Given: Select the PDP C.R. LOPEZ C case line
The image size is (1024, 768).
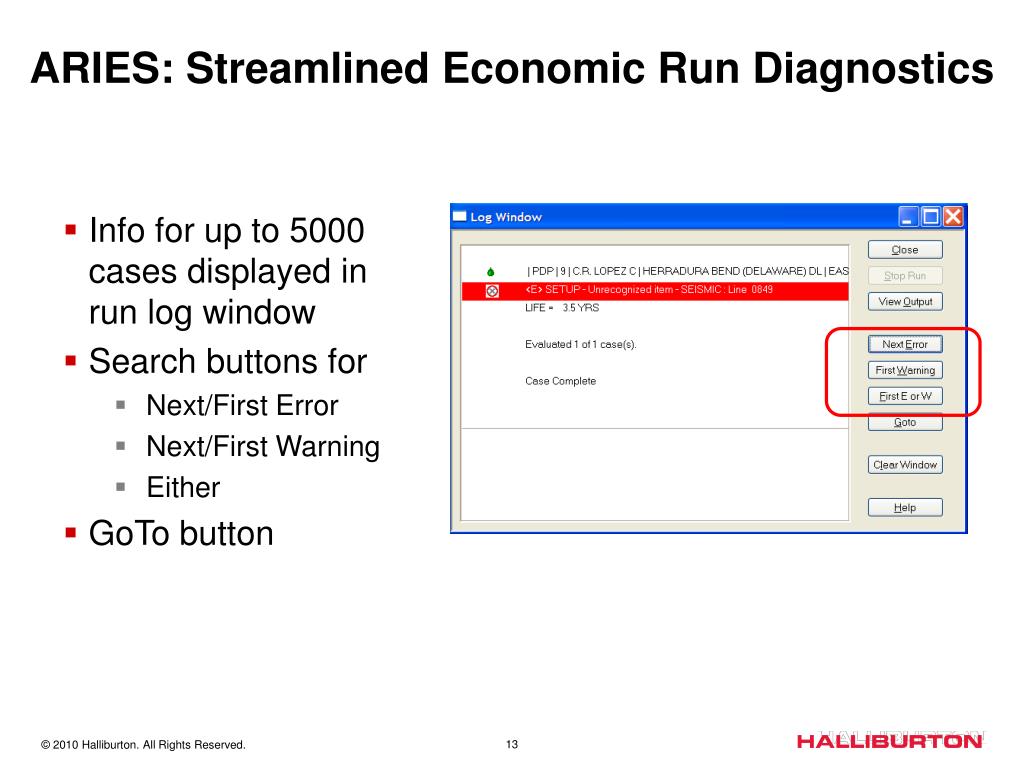Looking at the screenshot, I should pos(687,271).
